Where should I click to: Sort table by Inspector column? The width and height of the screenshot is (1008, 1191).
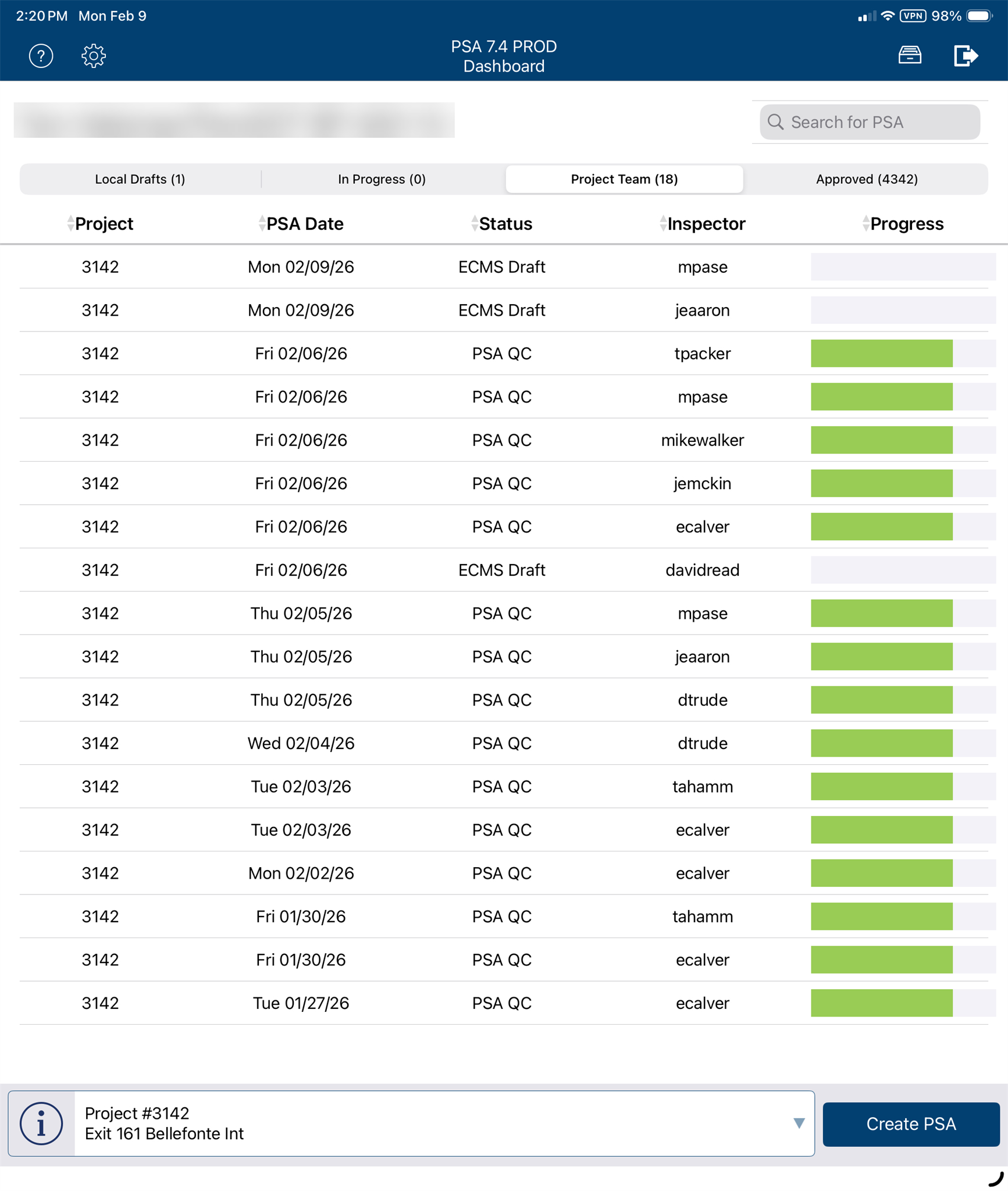tap(702, 223)
